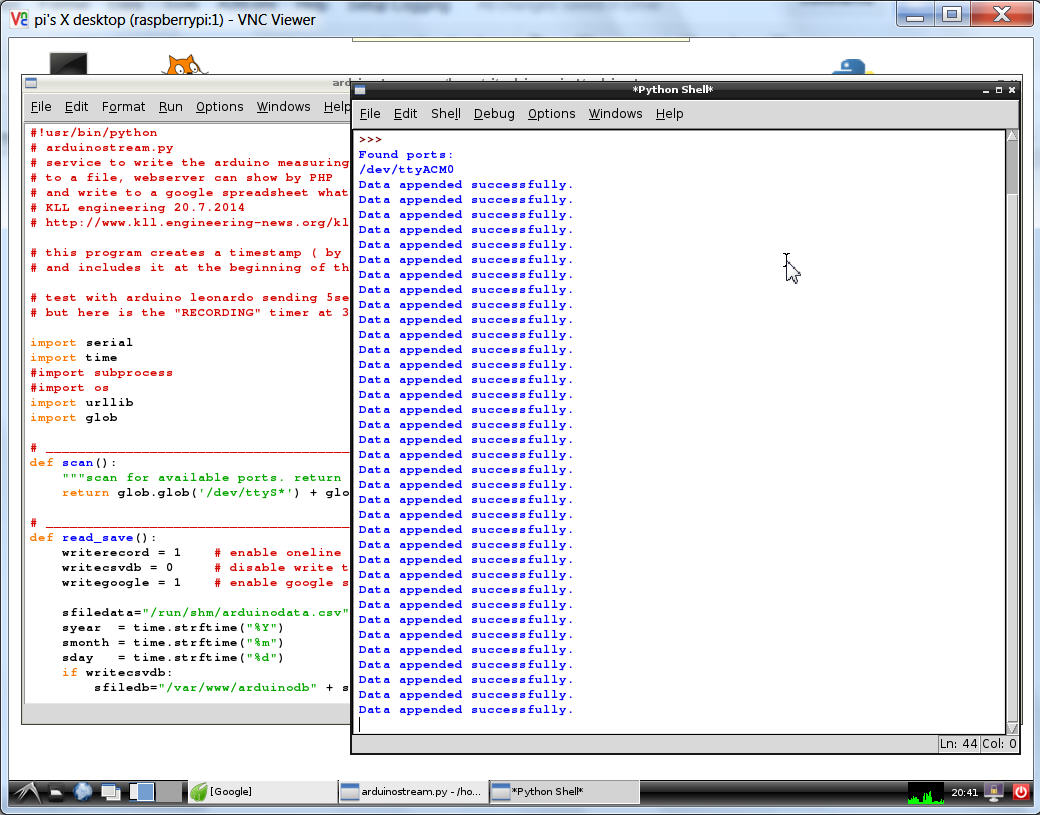Open the Run menu in editor
This screenshot has width=1040, height=815.
[170, 107]
